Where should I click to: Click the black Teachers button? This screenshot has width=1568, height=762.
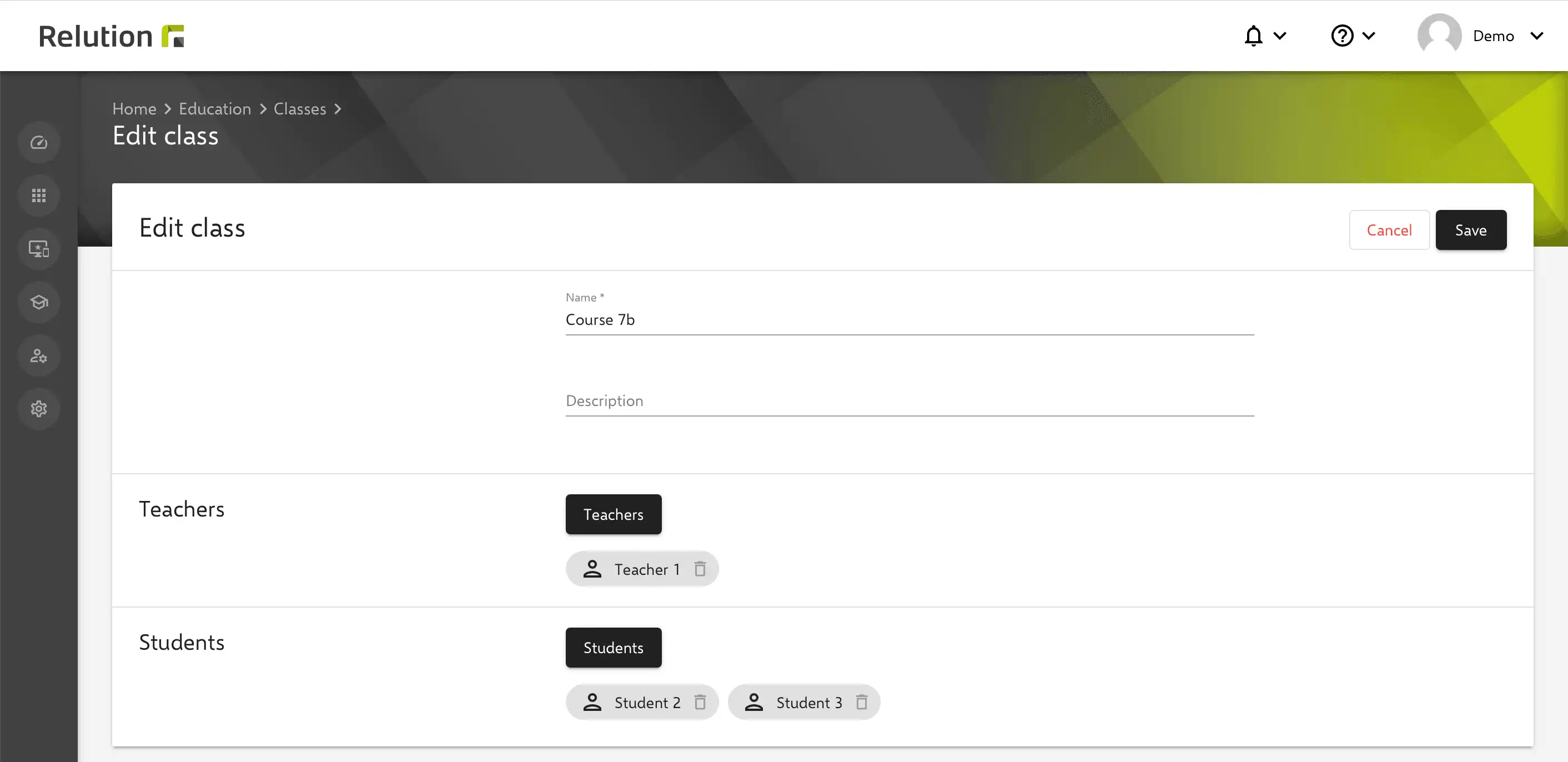click(x=613, y=514)
